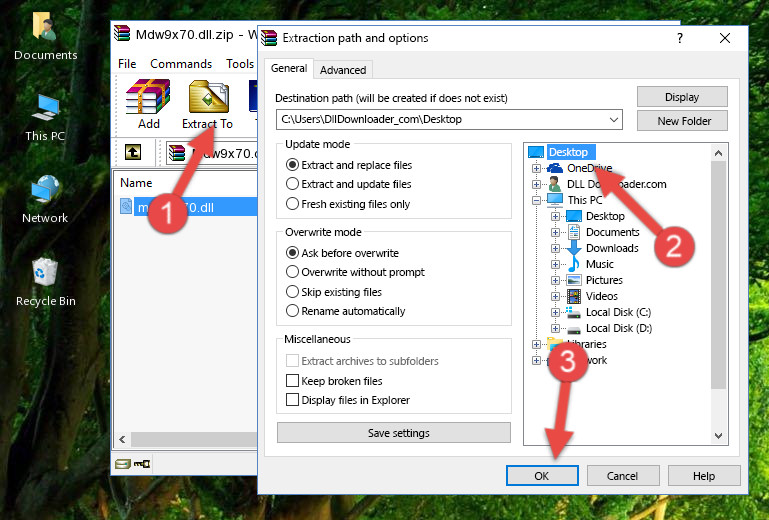Click the WinRAR file list left scroll arrow
Screen dimensions: 769x520
[x=123, y=440]
